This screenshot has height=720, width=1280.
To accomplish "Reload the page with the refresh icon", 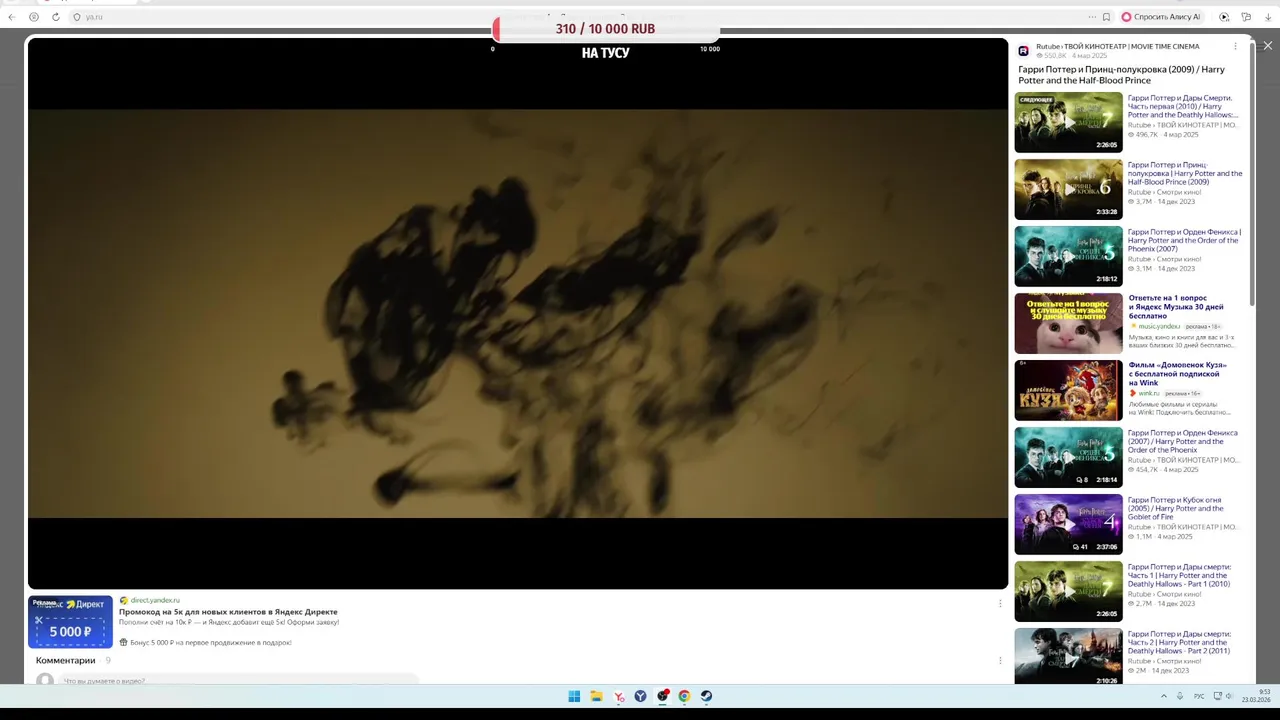I will click(x=56, y=17).
